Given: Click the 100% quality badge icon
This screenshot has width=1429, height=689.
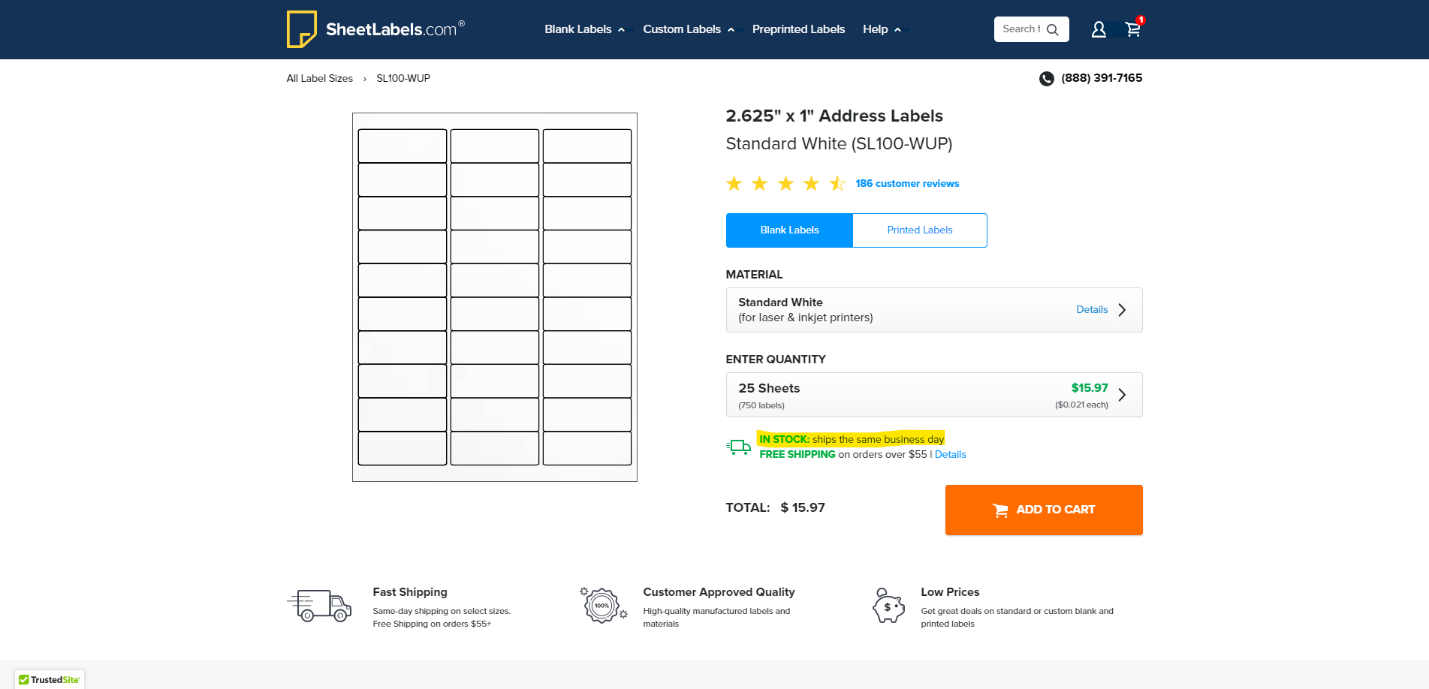Looking at the screenshot, I should (x=604, y=605).
